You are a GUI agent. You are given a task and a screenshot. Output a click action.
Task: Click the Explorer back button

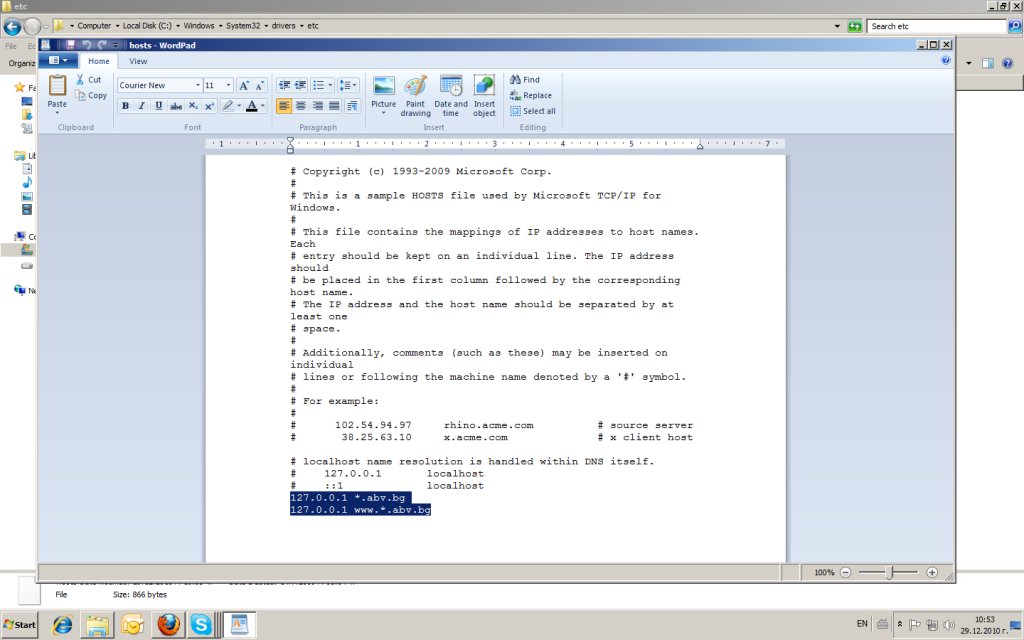coord(12,27)
